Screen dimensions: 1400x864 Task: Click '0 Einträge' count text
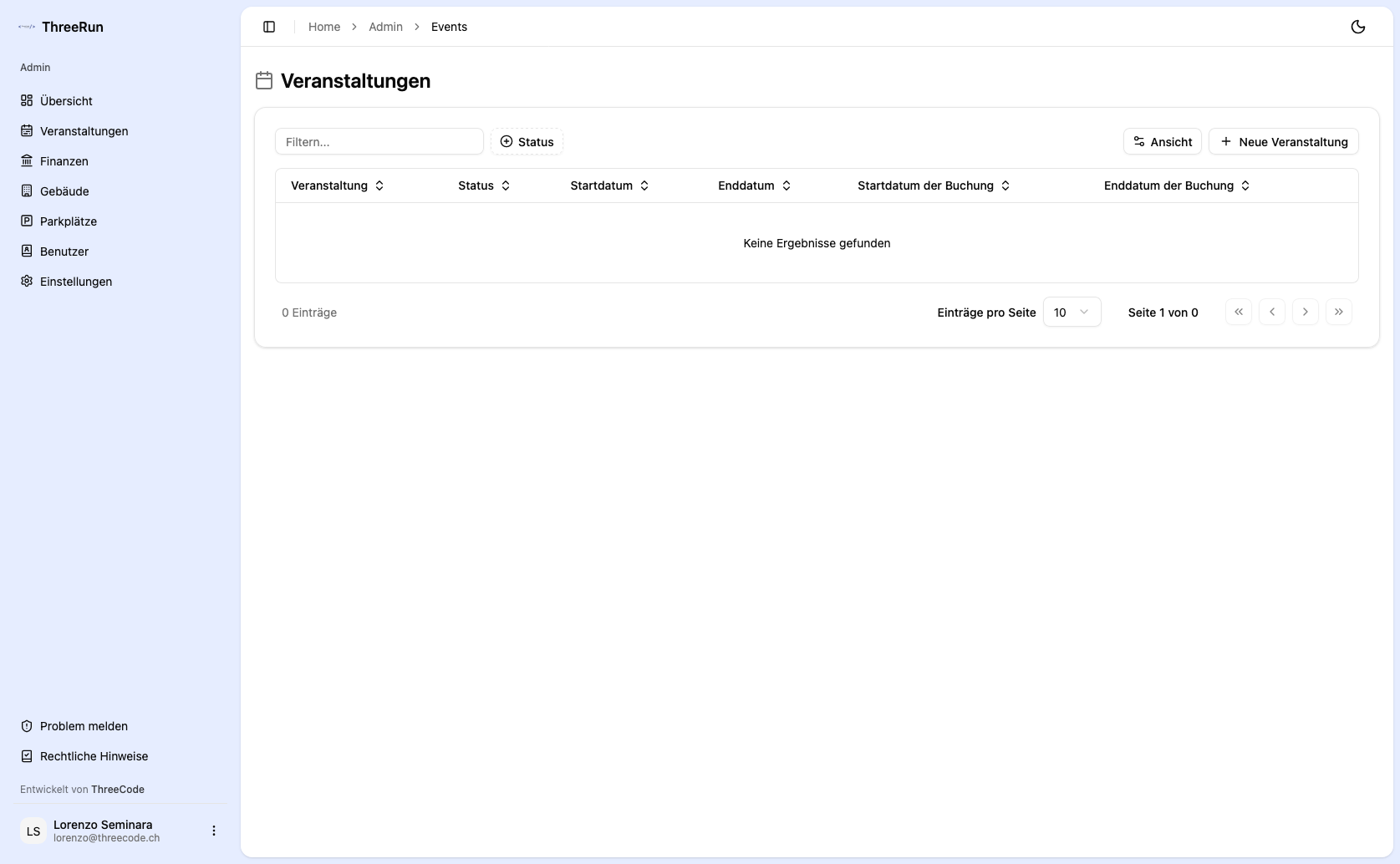pos(309,313)
